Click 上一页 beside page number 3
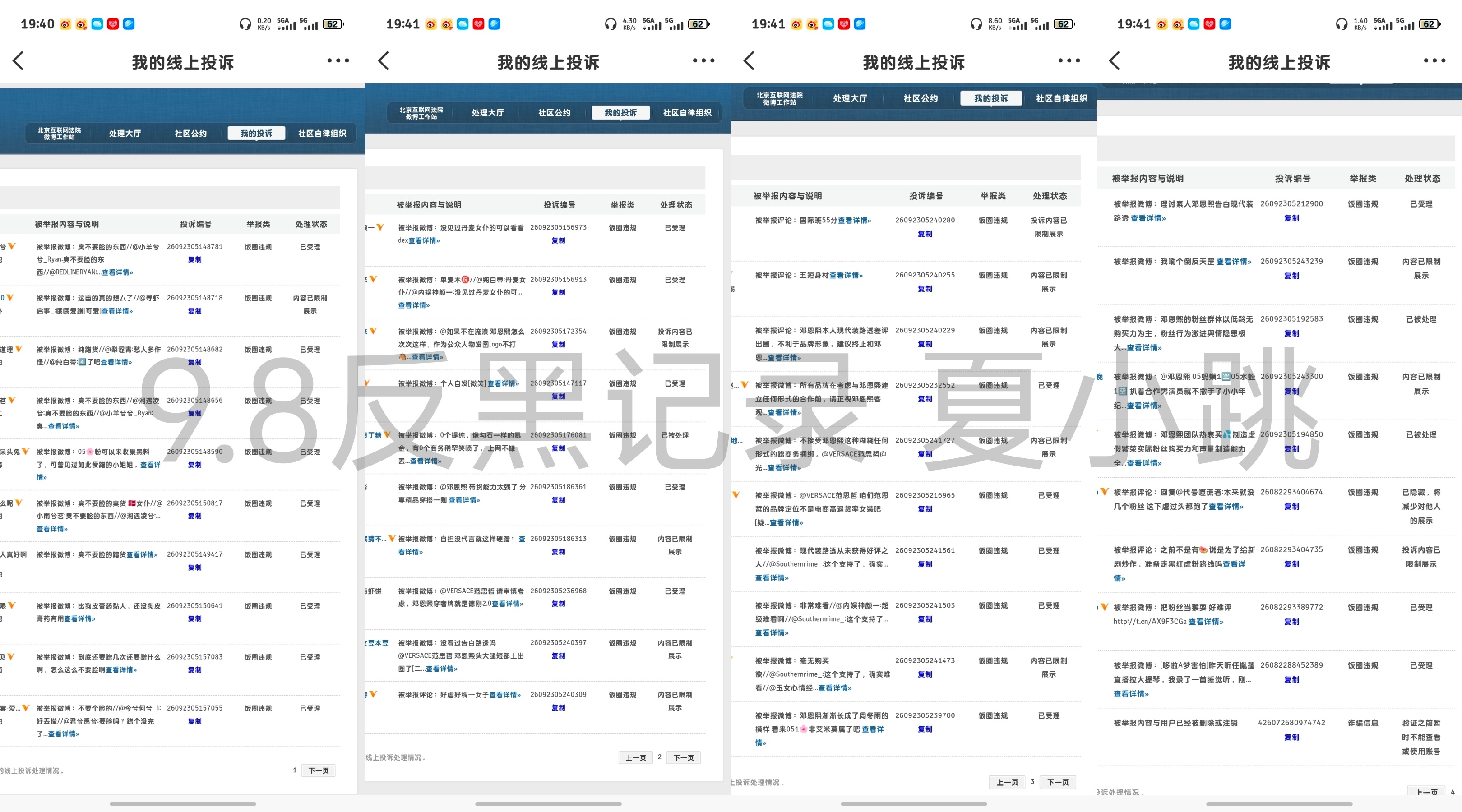This screenshot has width=1462, height=812. pos(1007,783)
